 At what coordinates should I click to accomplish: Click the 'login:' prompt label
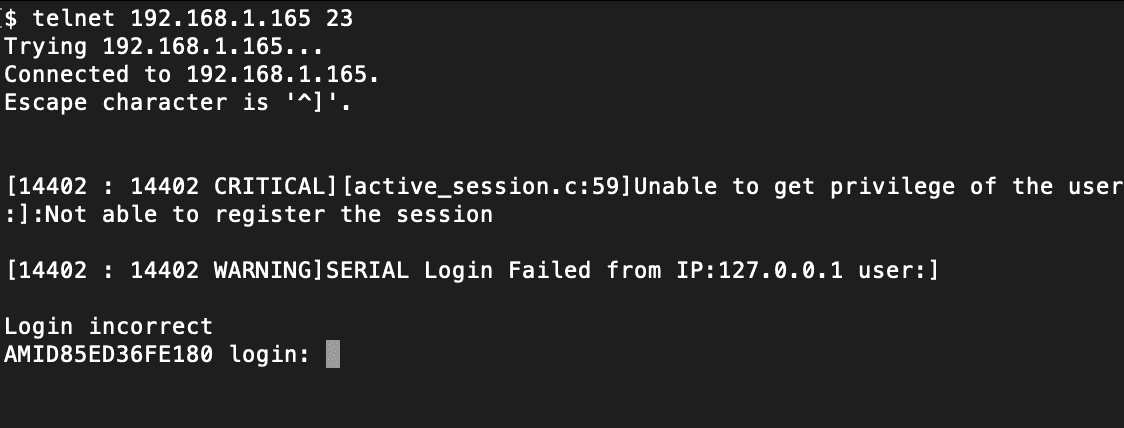click(270, 355)
